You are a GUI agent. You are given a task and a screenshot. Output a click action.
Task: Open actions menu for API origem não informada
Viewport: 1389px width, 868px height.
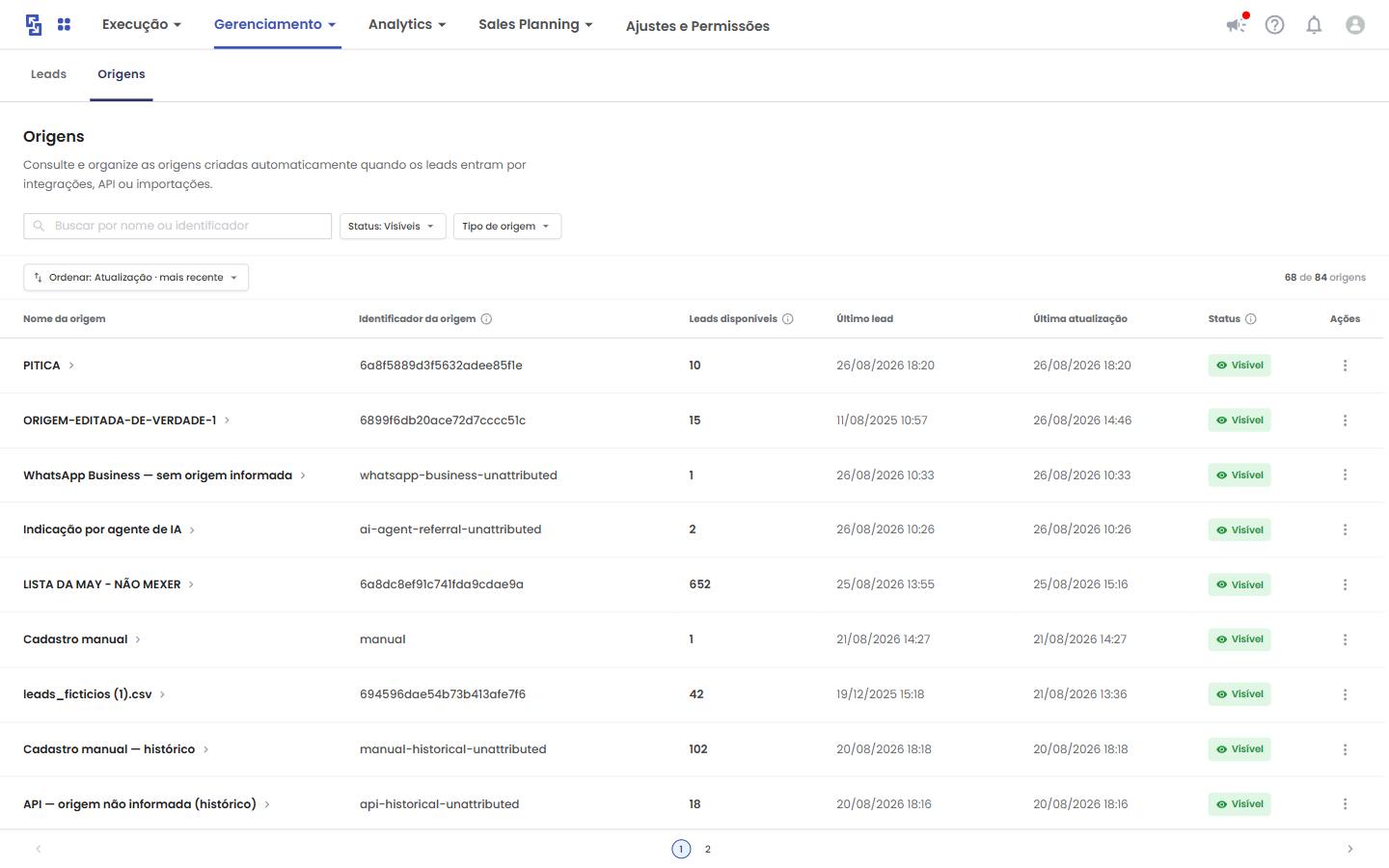(x=1345, y=803)
